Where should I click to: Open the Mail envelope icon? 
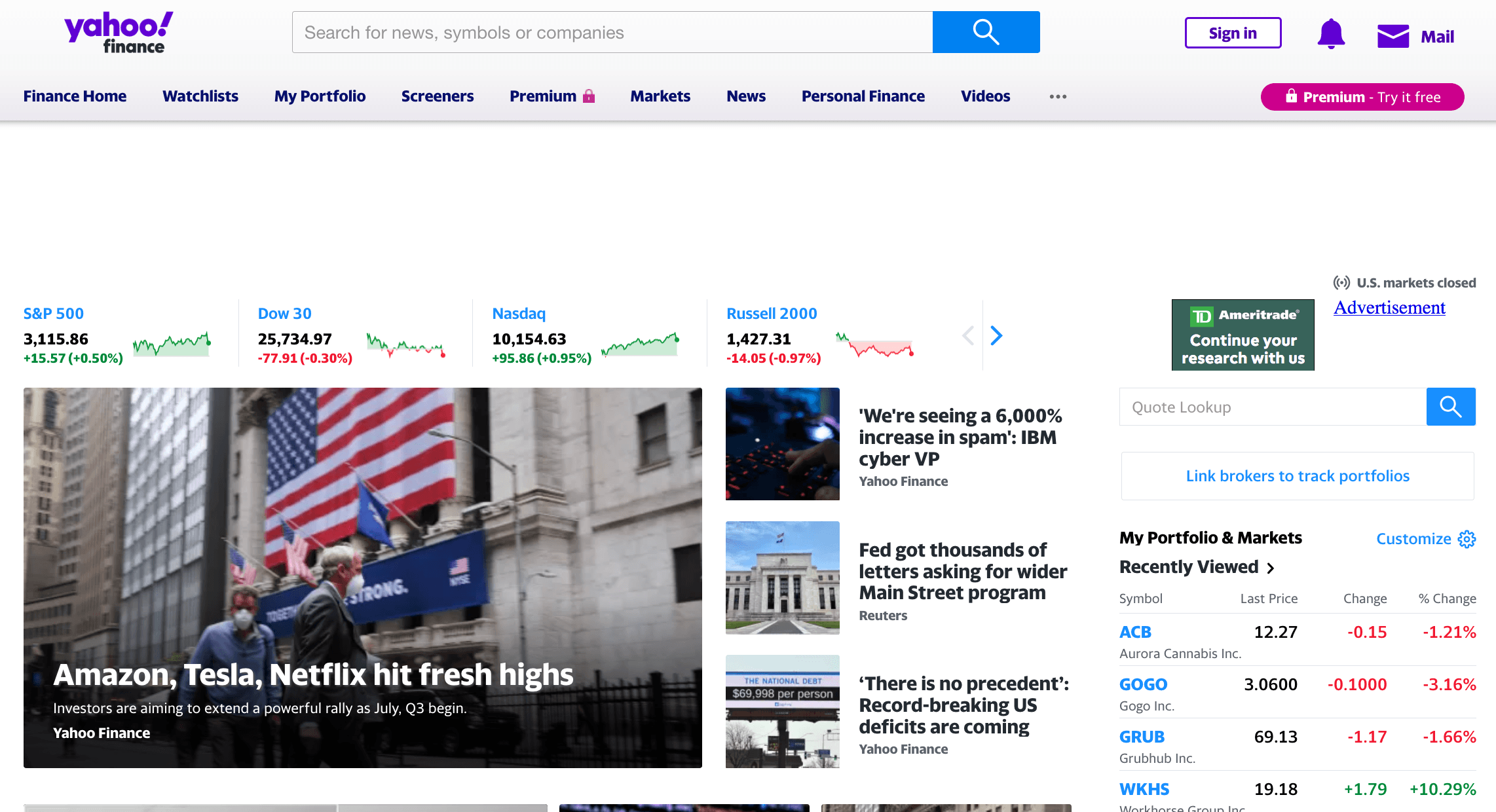[1393, 37]
